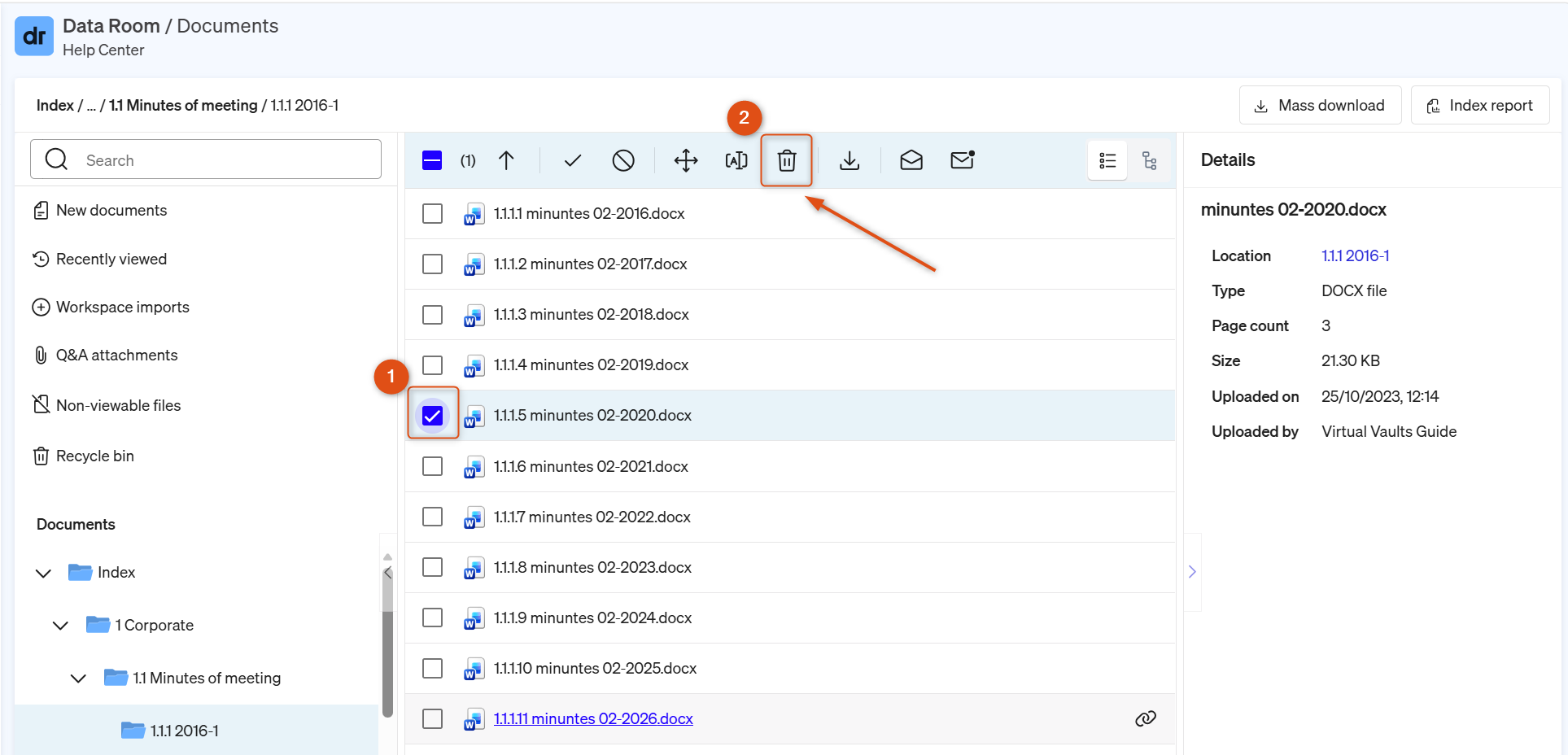Check the box for minuntes 02-2022.docx
This screenshot has width=1568, height=755.
click(433, 517)
